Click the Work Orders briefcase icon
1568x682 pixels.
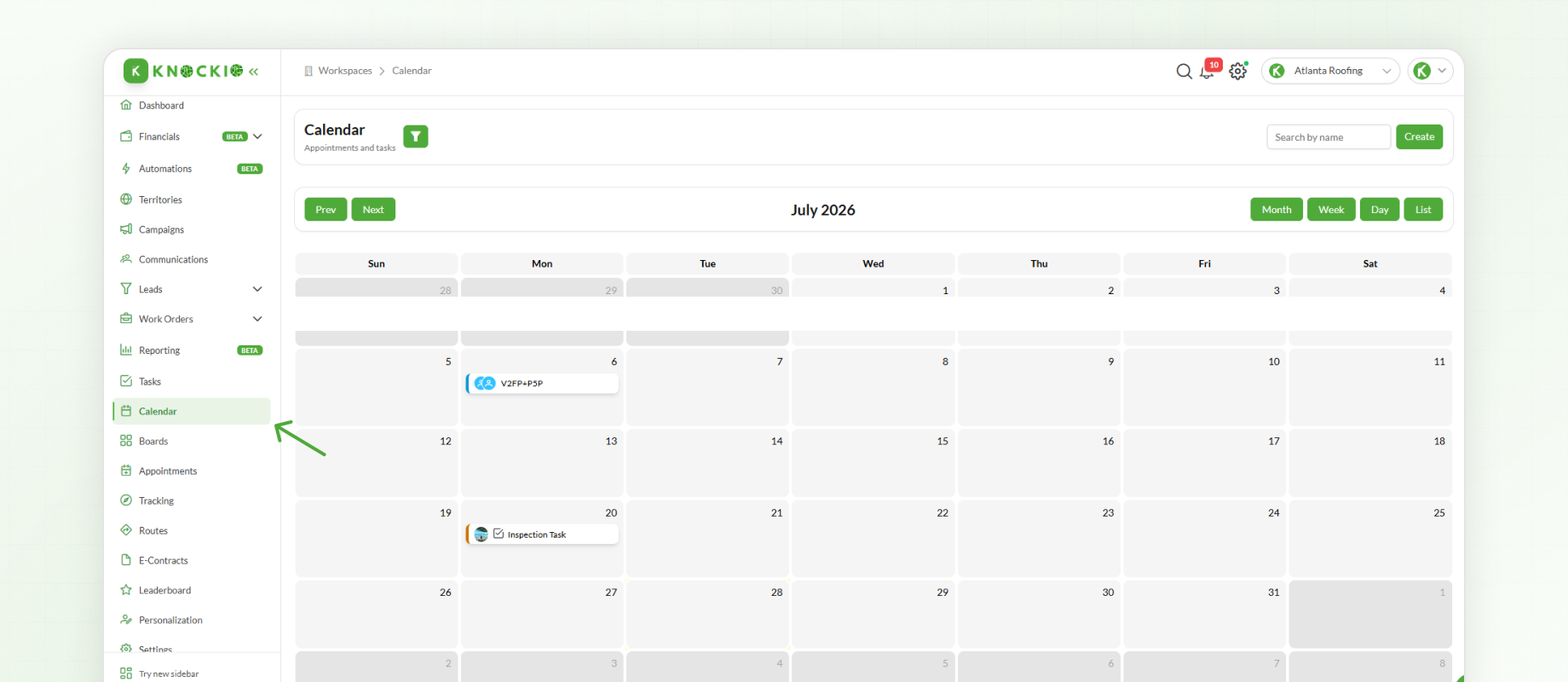pyautogui.click(x=126, y=319)
